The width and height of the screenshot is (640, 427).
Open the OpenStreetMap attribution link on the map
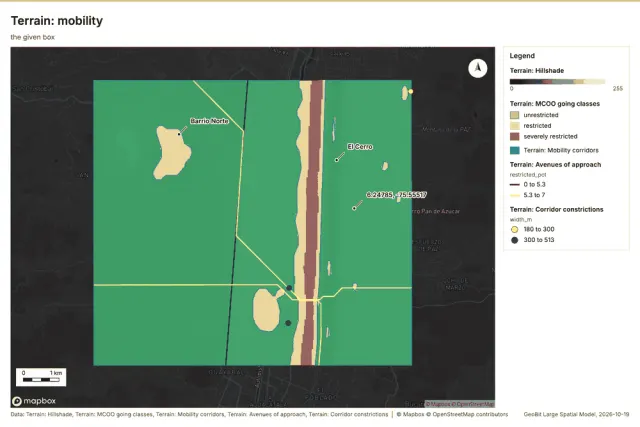click(472, 404)
